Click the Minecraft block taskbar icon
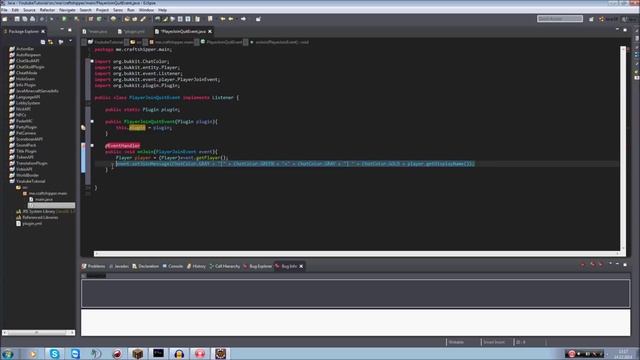 click(138, 353)
